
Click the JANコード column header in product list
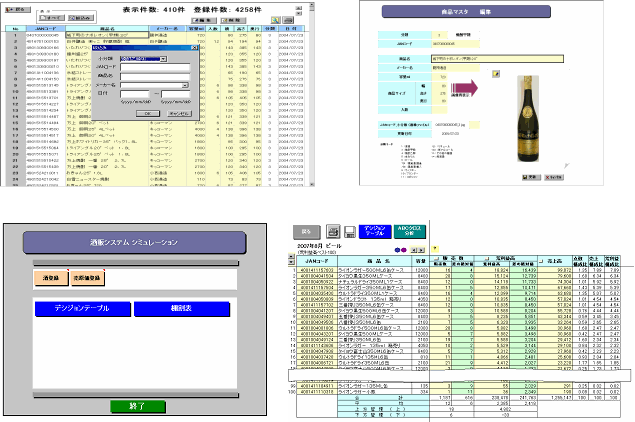46,29
